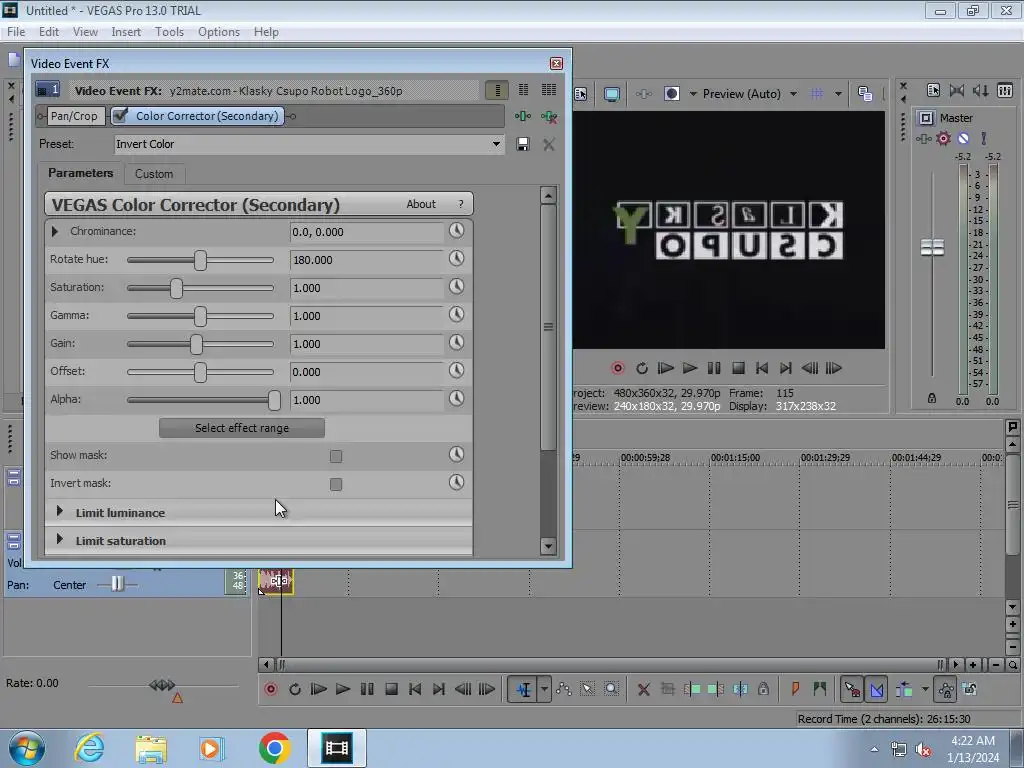Open the overlays grid dropdown arrow
1024x768 pixels.
pyautogui.click(x=838, y=94)
